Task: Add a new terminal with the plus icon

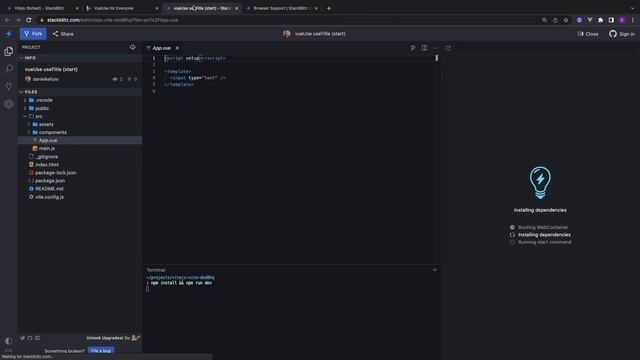Action: (x=434, y=269)
